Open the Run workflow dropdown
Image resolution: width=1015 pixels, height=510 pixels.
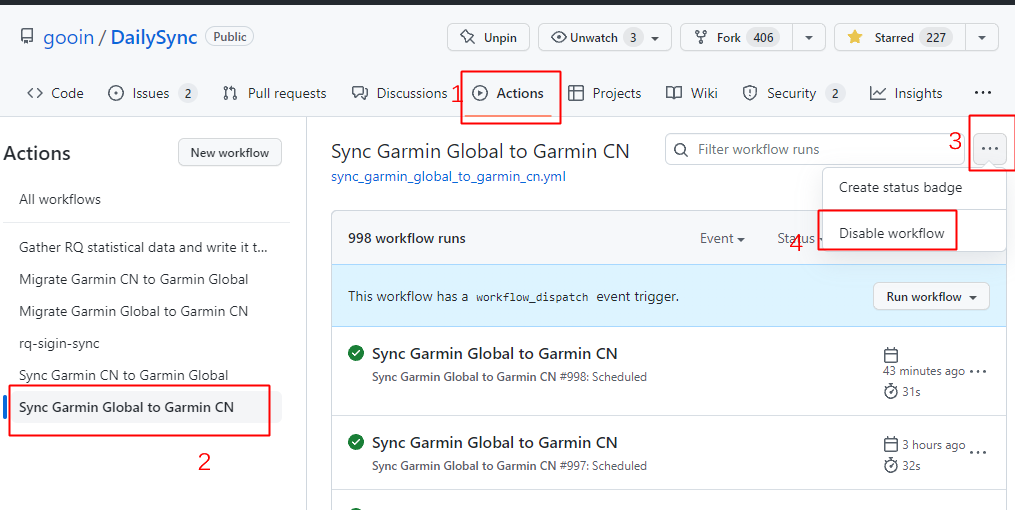pyautogui.click(x=931, y=297)
